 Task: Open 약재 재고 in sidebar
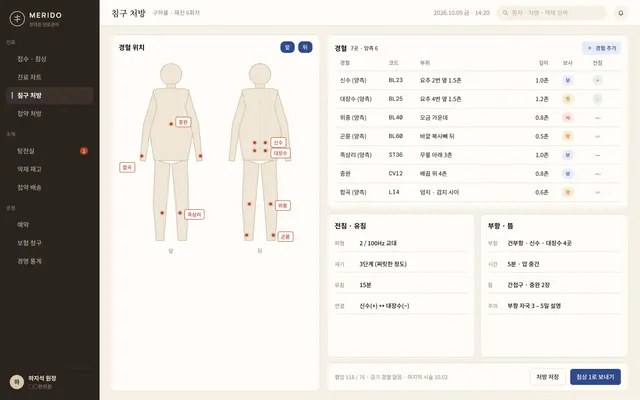point(49,169)
